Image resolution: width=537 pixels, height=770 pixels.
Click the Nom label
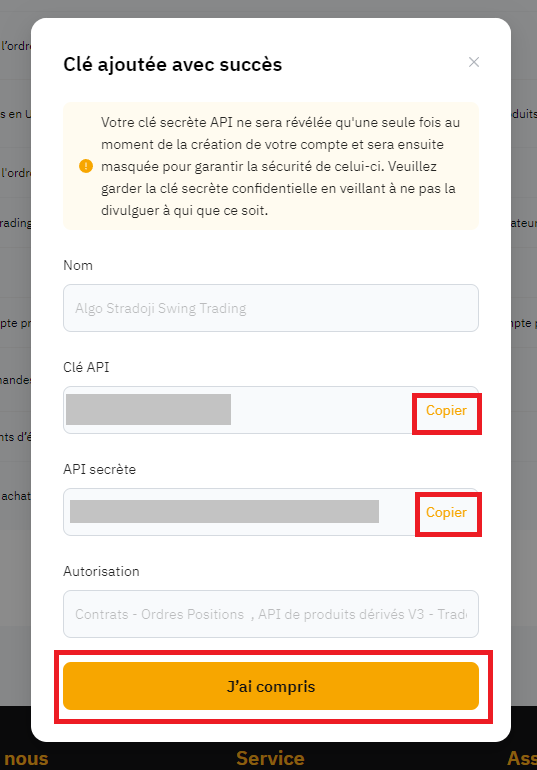(78, 265)
